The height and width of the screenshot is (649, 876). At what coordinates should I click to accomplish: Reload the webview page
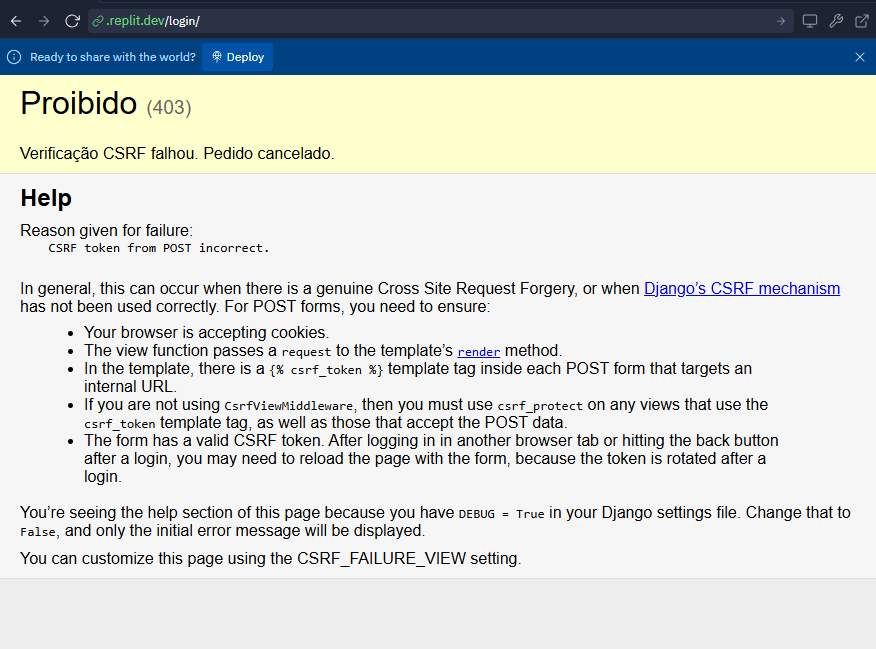tap(72, 21)
